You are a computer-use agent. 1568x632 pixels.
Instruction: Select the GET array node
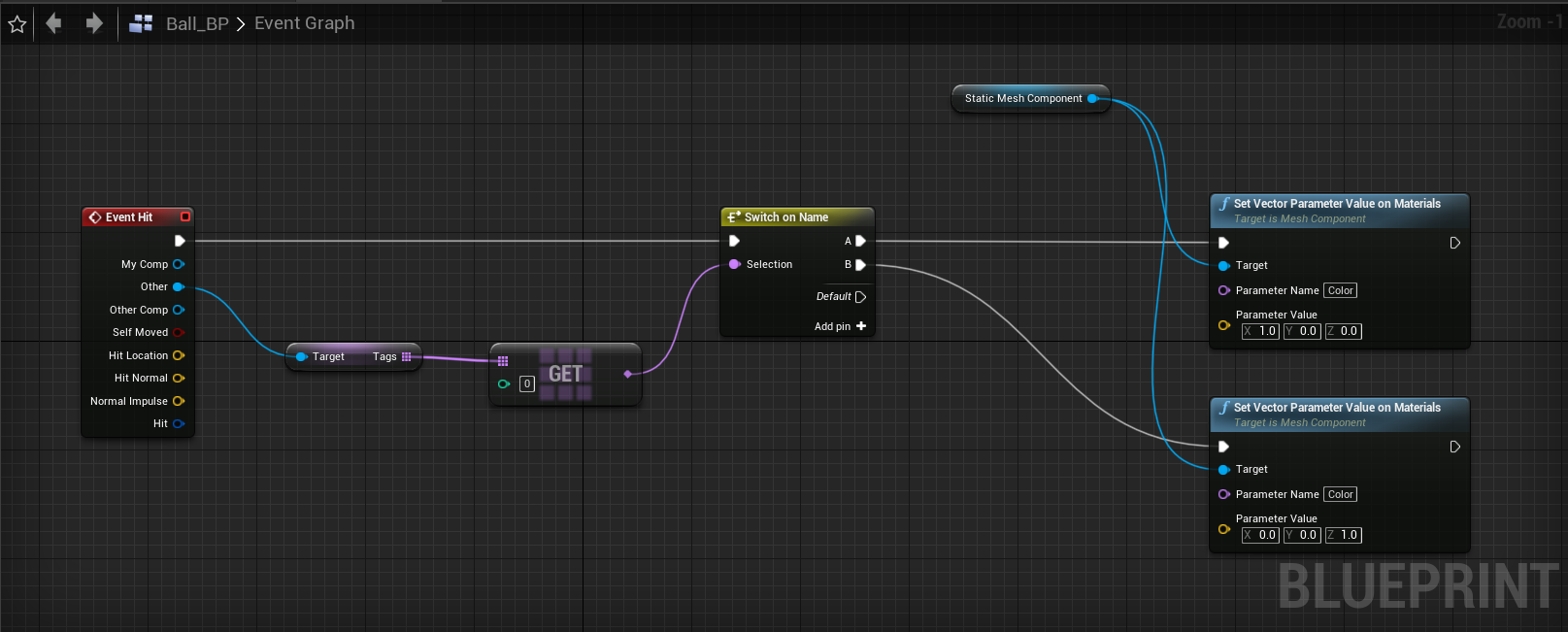[566, 375]
